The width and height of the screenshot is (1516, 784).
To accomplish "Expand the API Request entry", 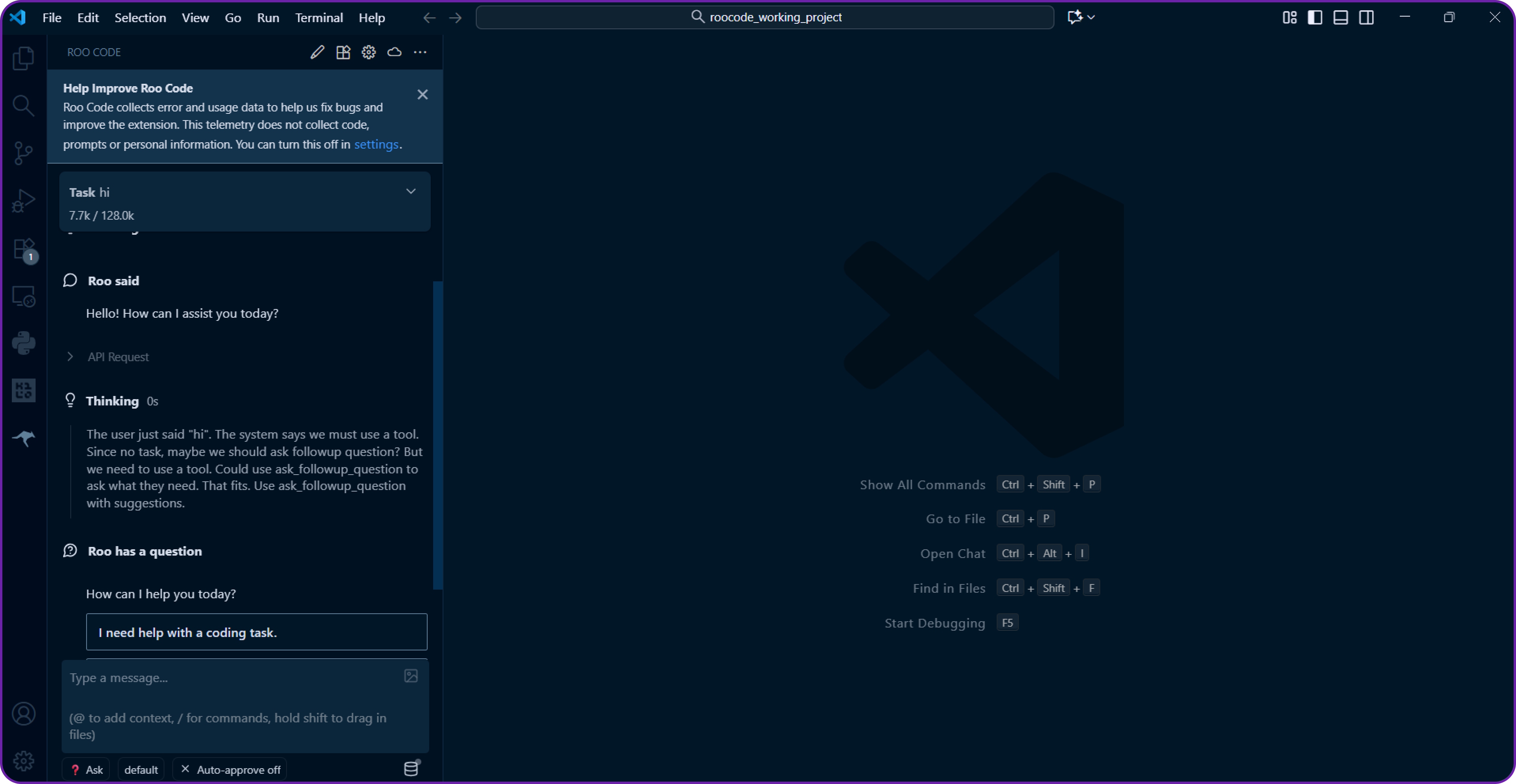I will 70,357.
